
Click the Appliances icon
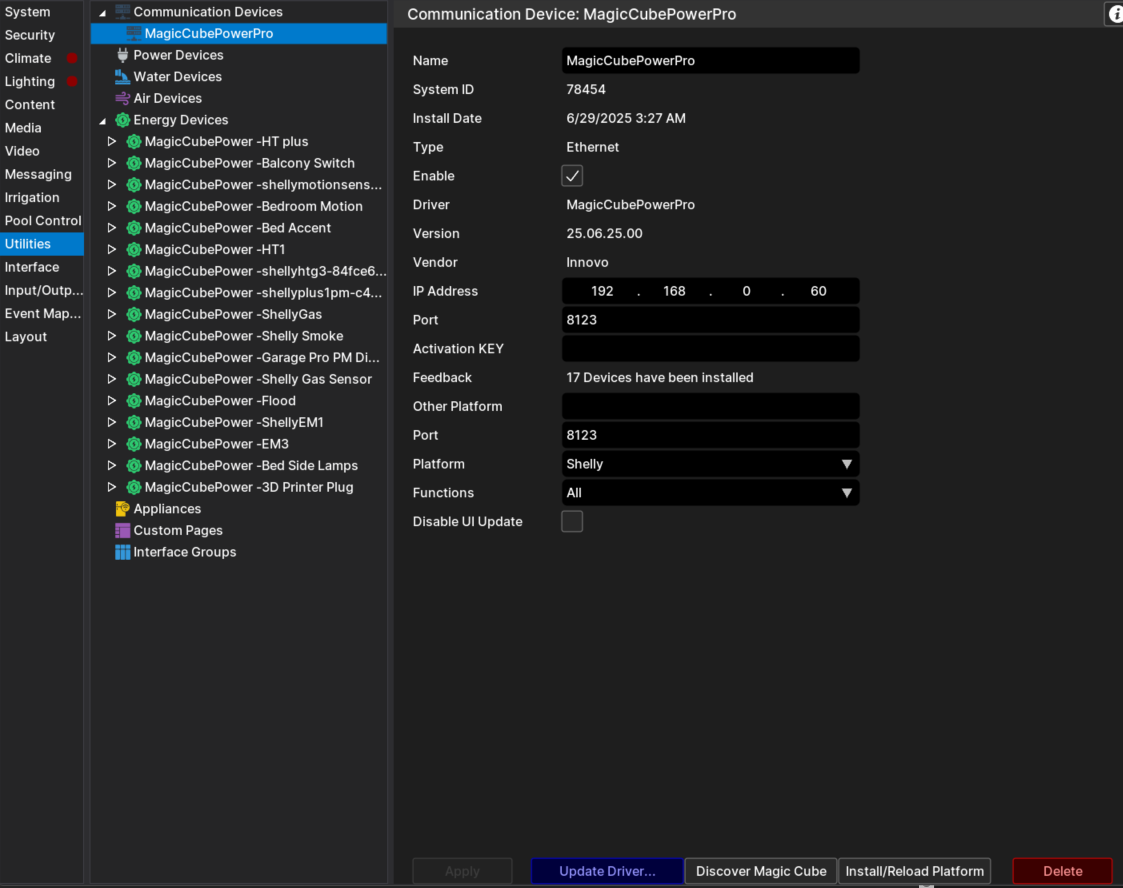click(x=122, y=508)
